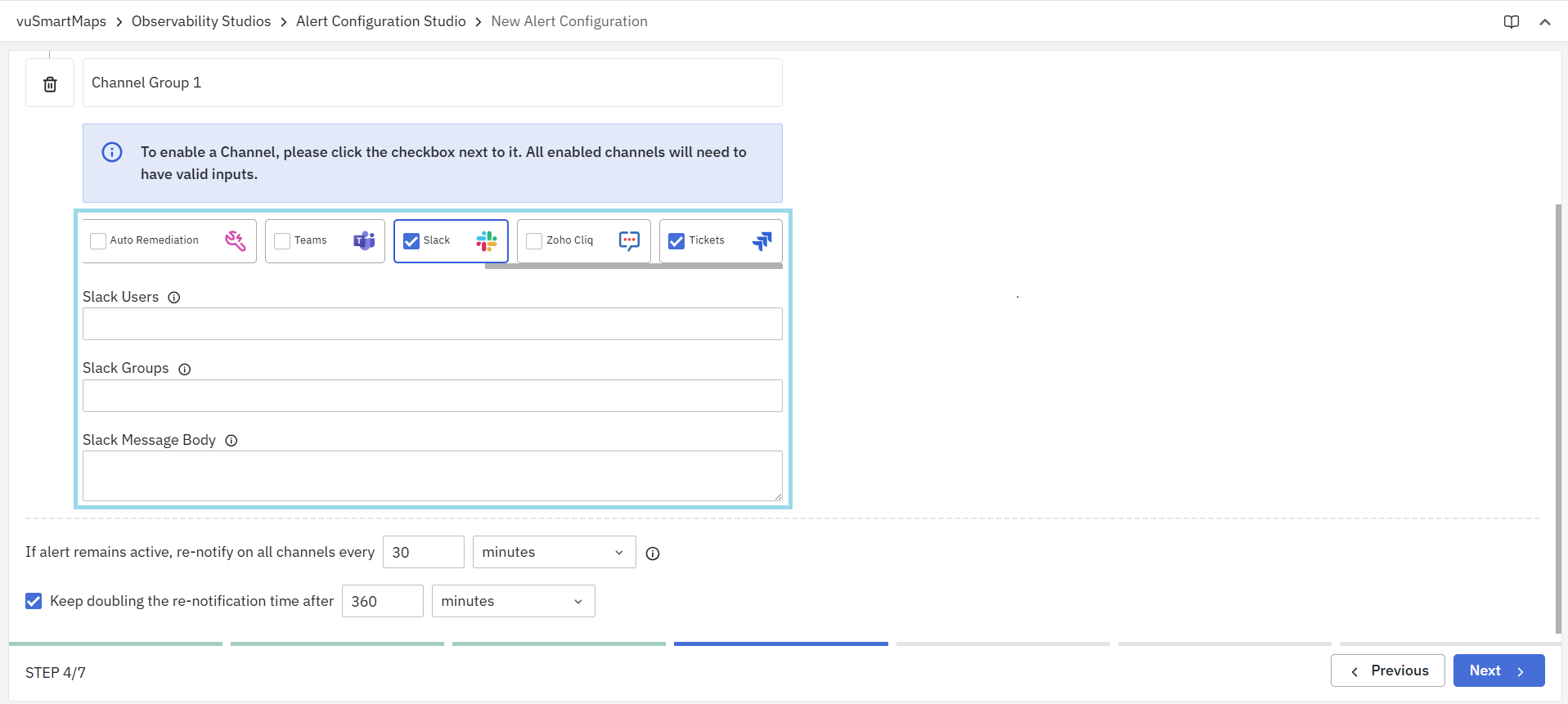Enable the Teams channel checkbox
The height and width of the screenshot is (704, 1568).
point(282,241)
